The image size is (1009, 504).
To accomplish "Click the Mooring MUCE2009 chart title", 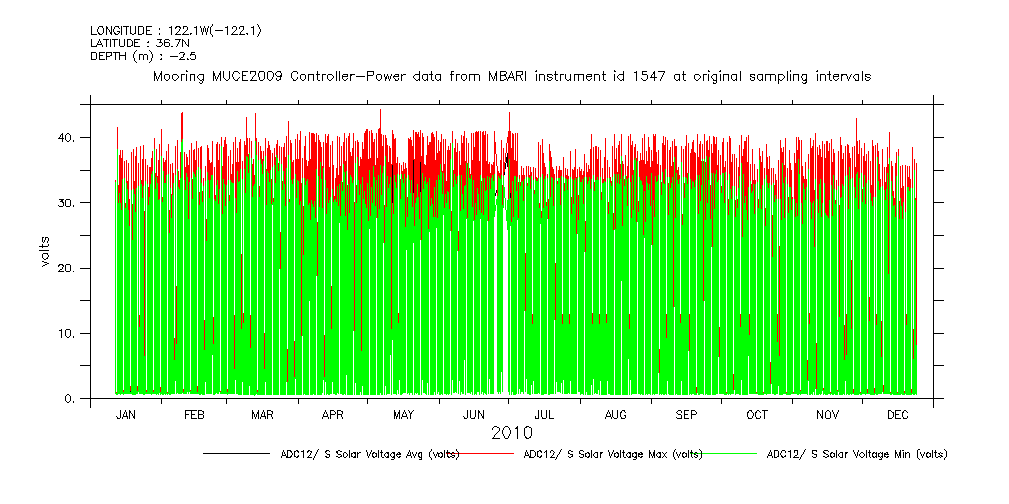I will click(x=511, y=76).
